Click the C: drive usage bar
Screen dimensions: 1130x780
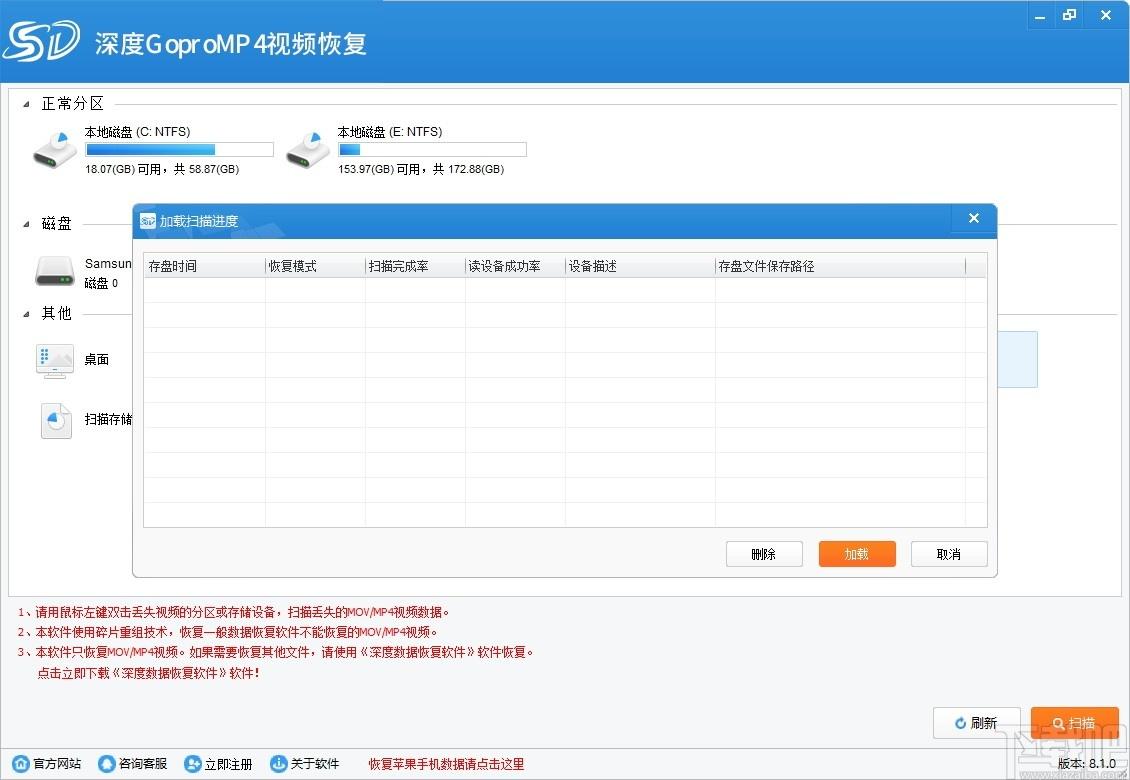tap(179, 149)
